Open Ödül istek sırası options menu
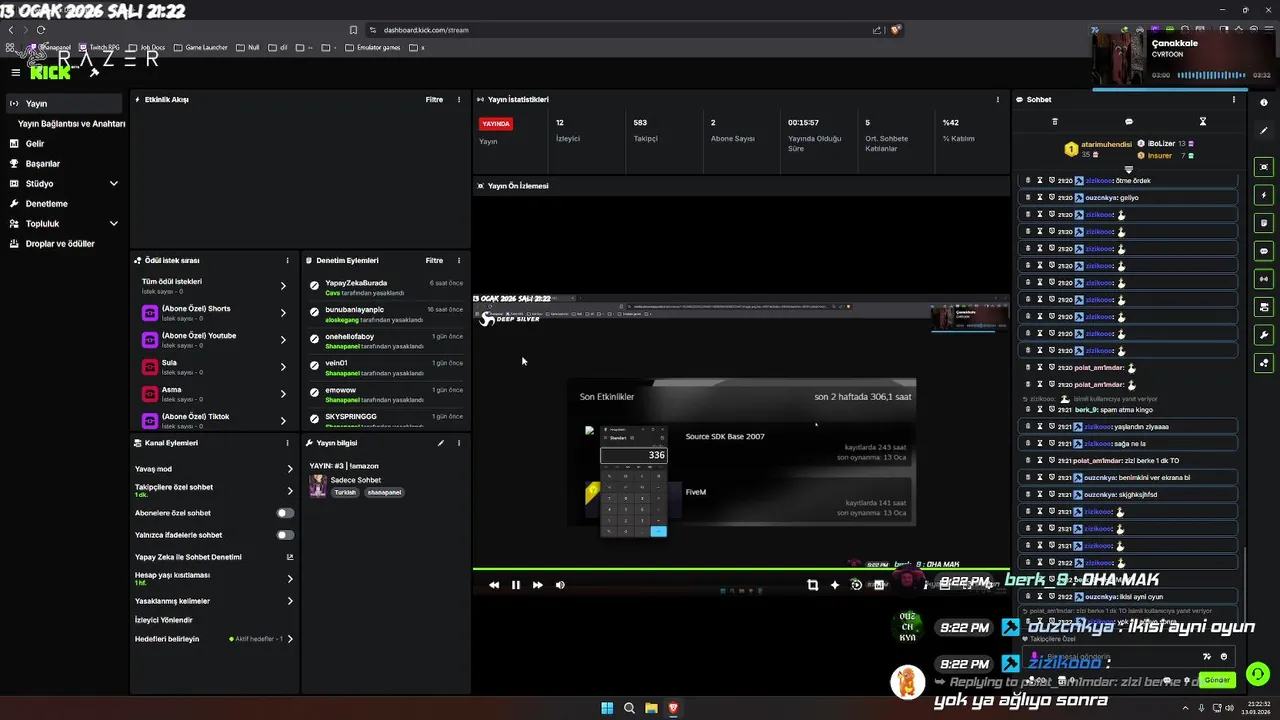The height and width of the screenshot is (720, 1280). pos(287,261)
